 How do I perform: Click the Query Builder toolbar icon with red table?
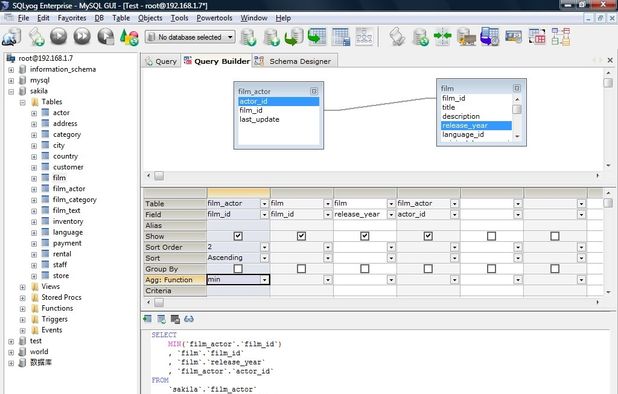(x=537, y=37)
